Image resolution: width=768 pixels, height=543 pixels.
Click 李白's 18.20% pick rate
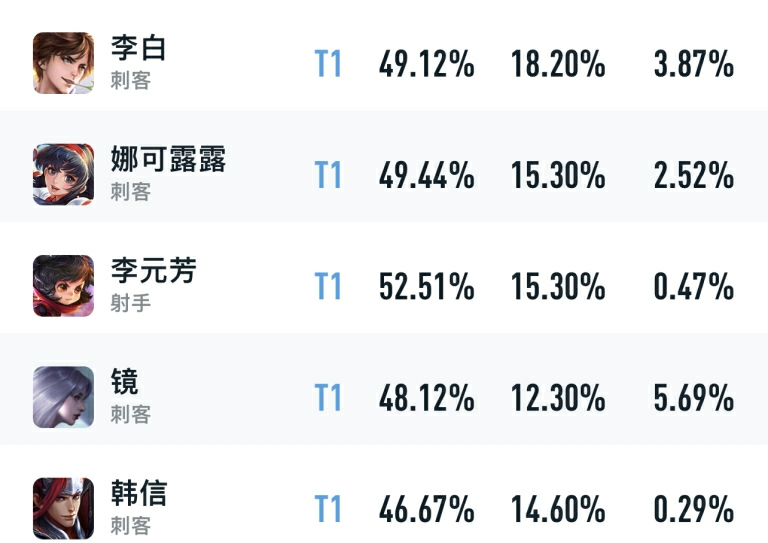coord(558,64)
